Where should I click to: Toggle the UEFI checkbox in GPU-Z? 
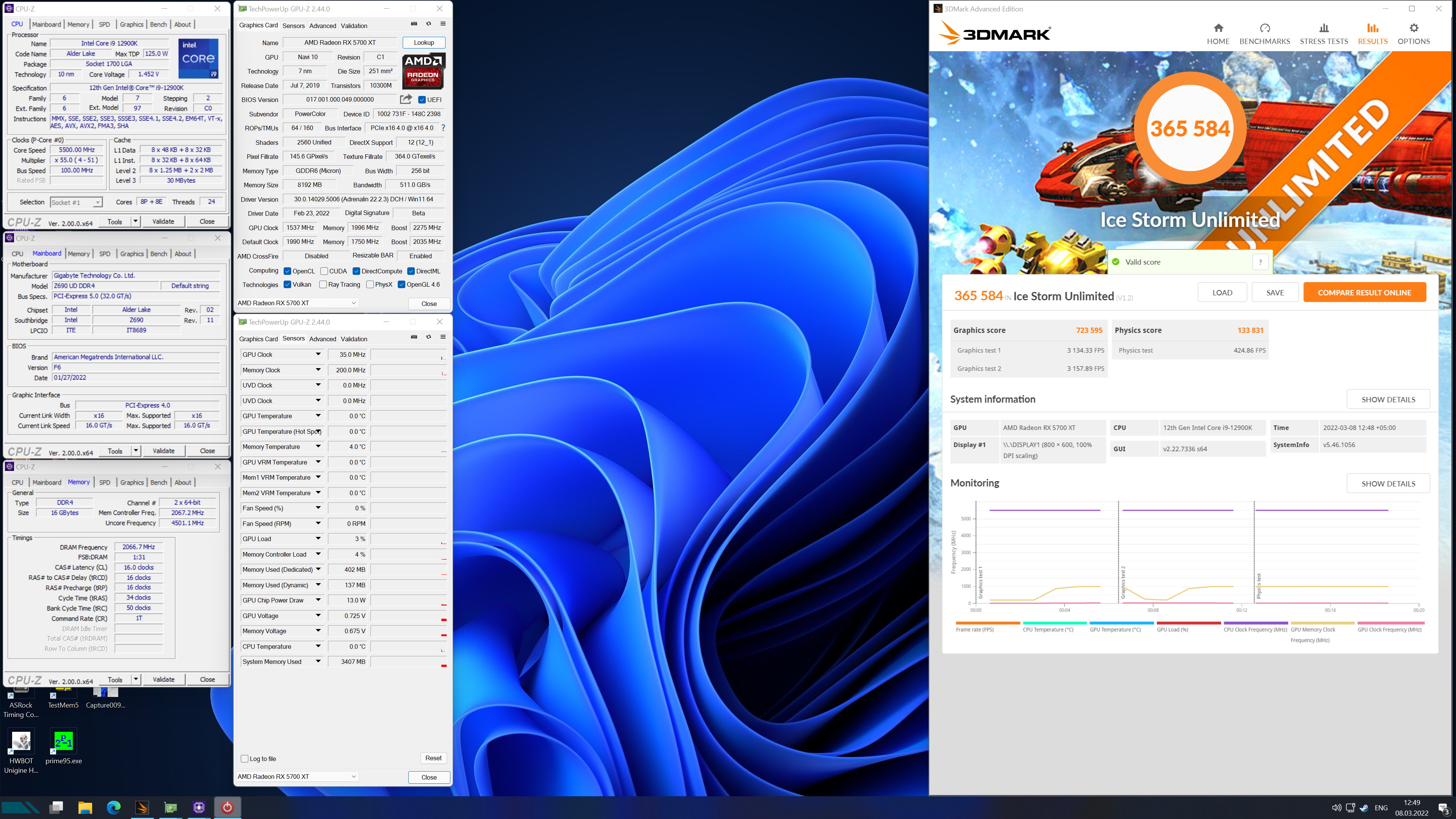click(422, 99)
